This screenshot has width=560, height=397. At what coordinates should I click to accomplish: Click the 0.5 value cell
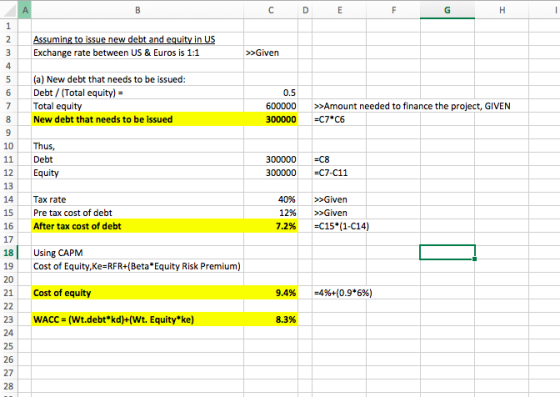[x=271, y=93]
